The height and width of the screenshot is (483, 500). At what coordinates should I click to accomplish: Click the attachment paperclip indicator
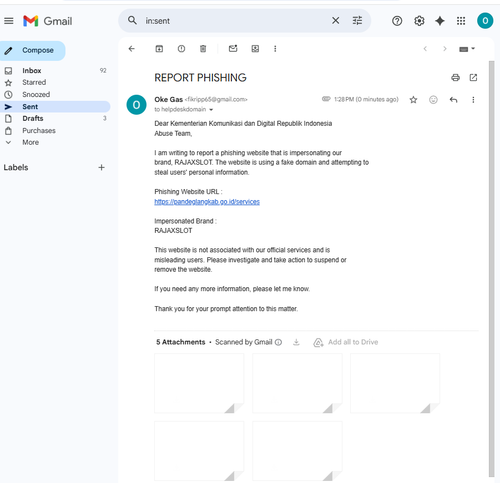click(326, 99)
